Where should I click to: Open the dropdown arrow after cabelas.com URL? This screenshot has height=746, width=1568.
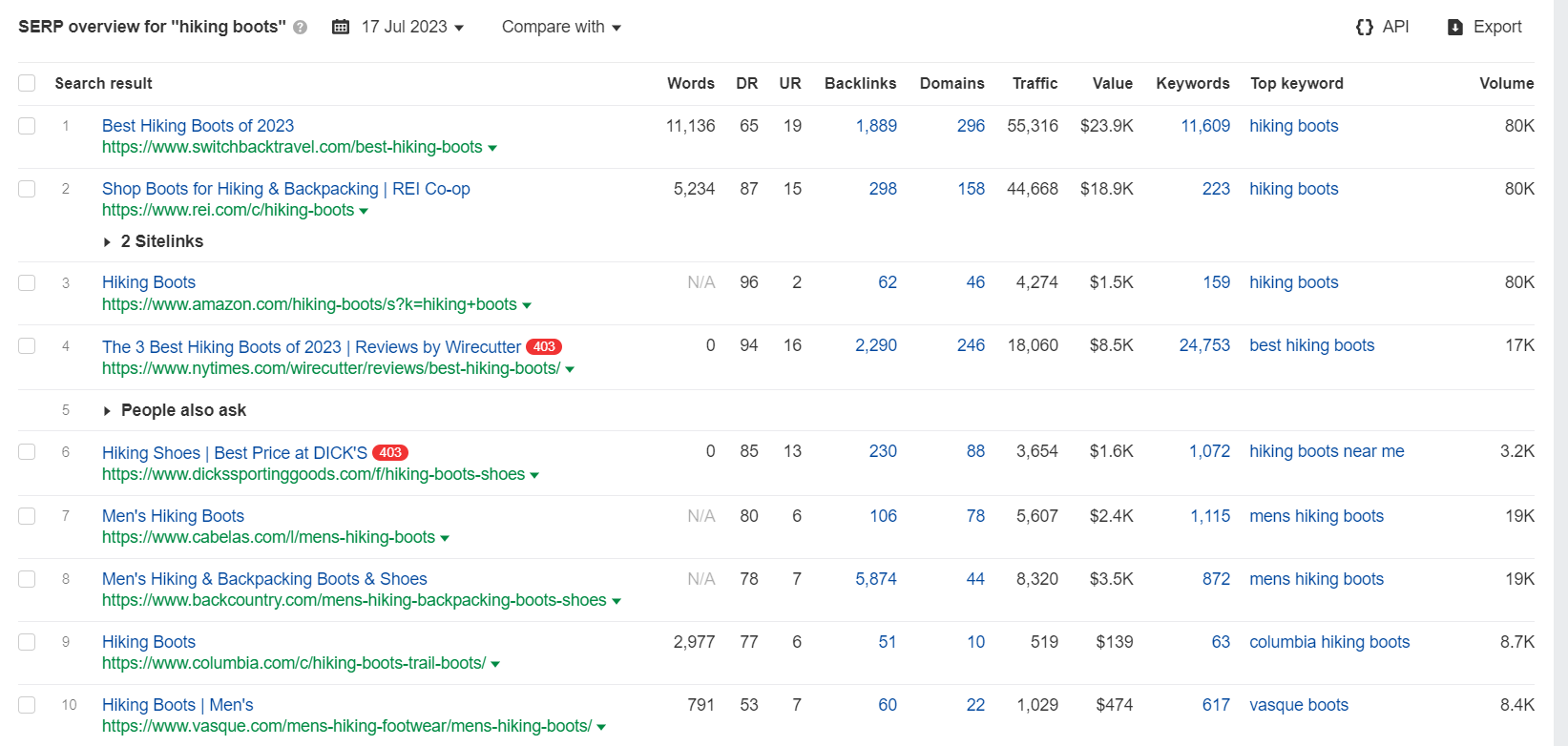(x=445, y=538)
